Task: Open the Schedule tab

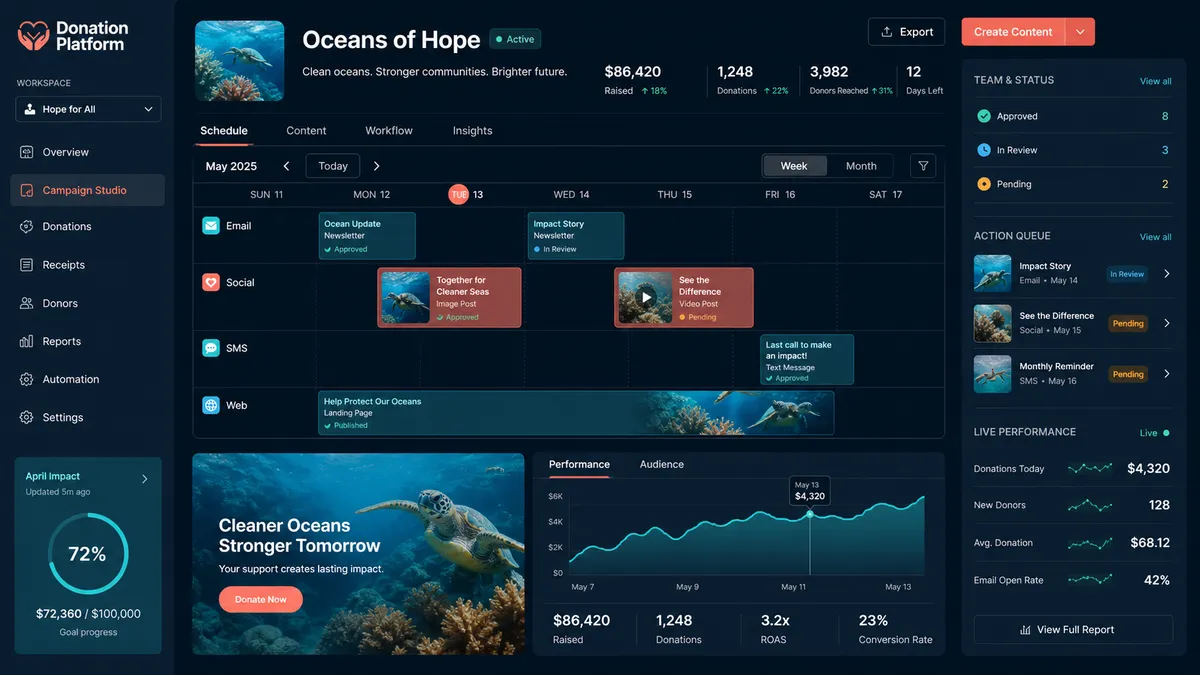Action: (224, 131)
